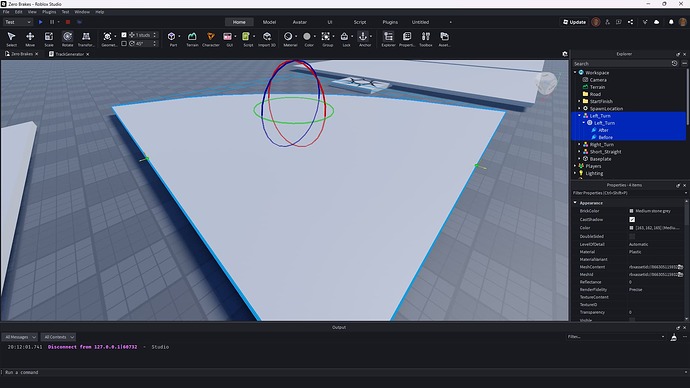
Task: Toggle the Lock tool
Action: click(x=345, y=39)
